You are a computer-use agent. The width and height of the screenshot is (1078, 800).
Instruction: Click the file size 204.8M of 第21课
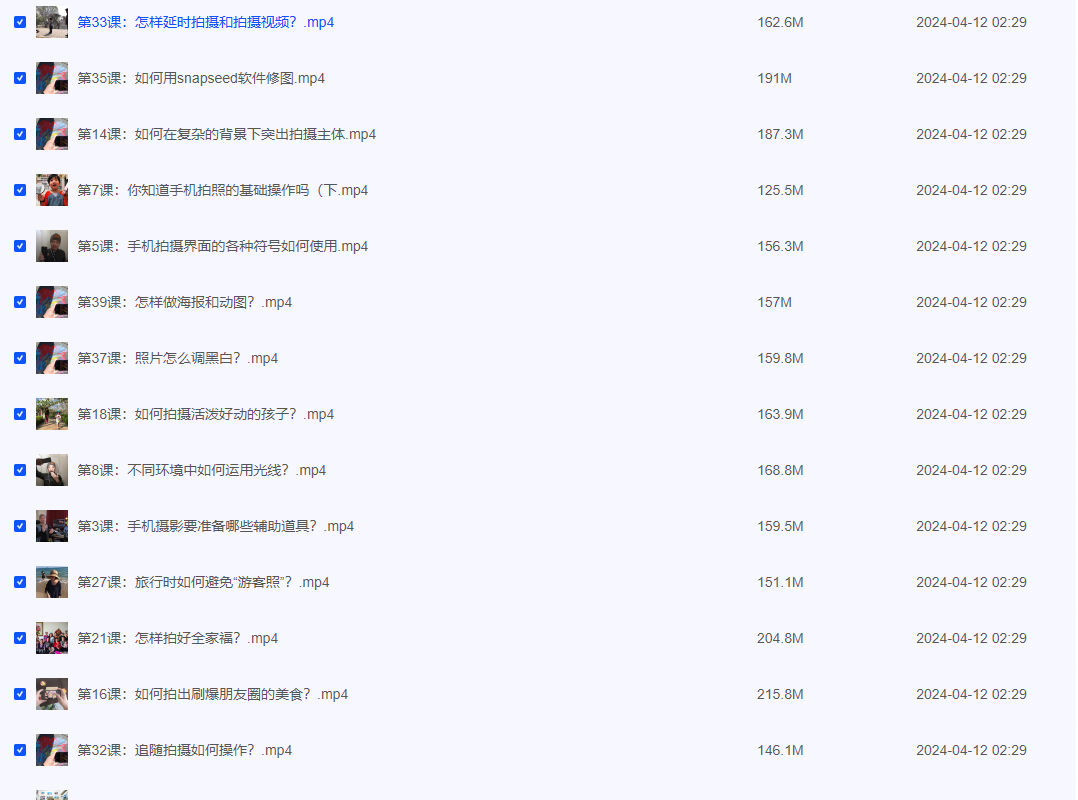click(780, 638)
